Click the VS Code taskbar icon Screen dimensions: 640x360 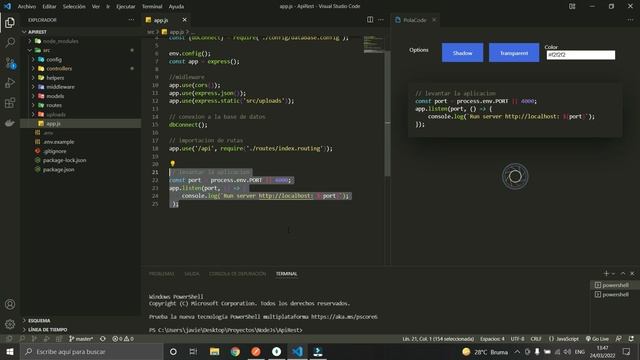click(297, 351)
